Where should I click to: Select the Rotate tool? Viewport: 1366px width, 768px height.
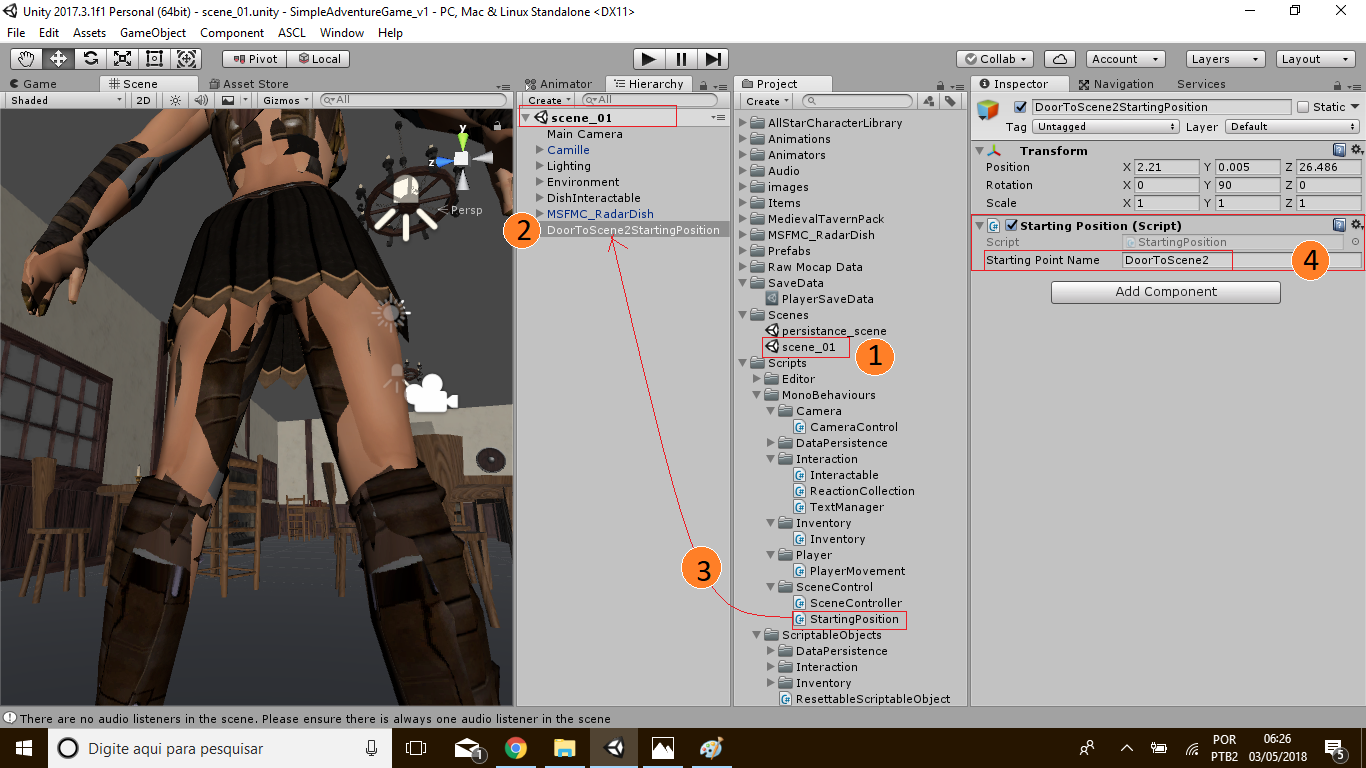tap(90, 59)
